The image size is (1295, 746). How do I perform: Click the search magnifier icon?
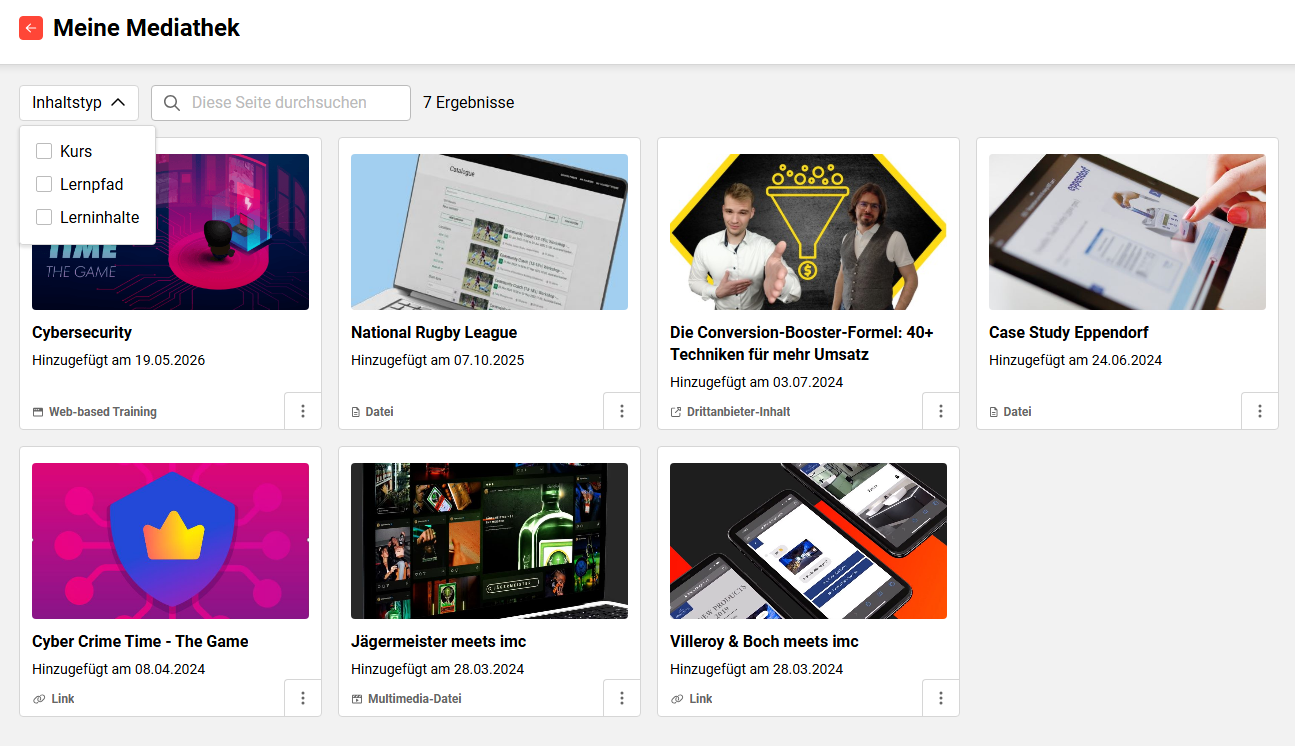pyautogui.click(x=172, y=103)
